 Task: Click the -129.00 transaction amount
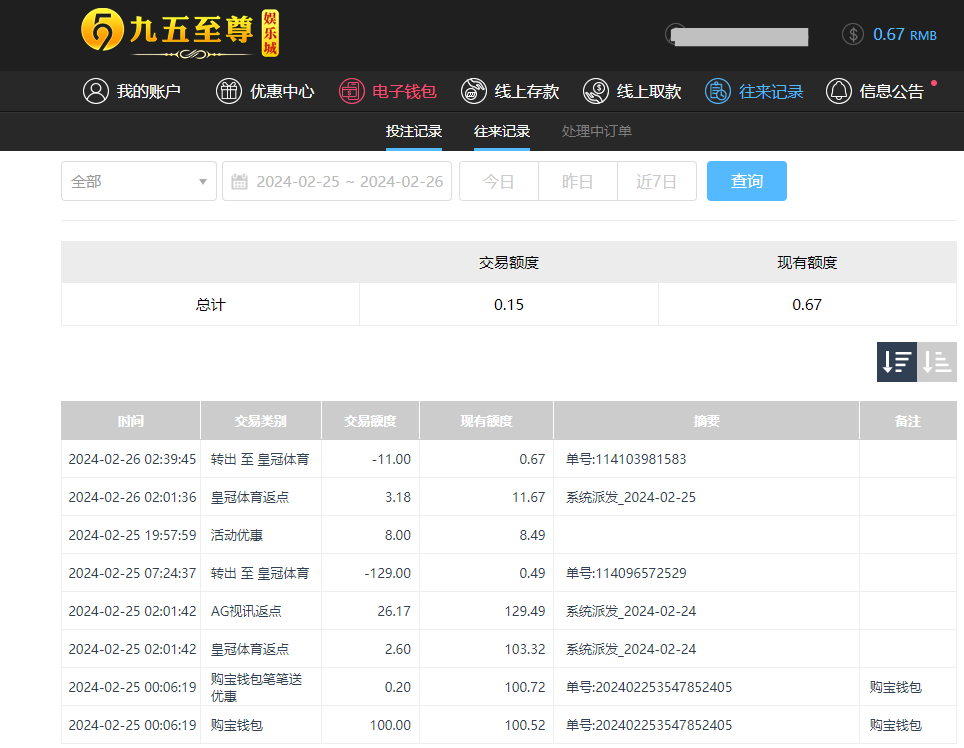click(x=387, y=573)
